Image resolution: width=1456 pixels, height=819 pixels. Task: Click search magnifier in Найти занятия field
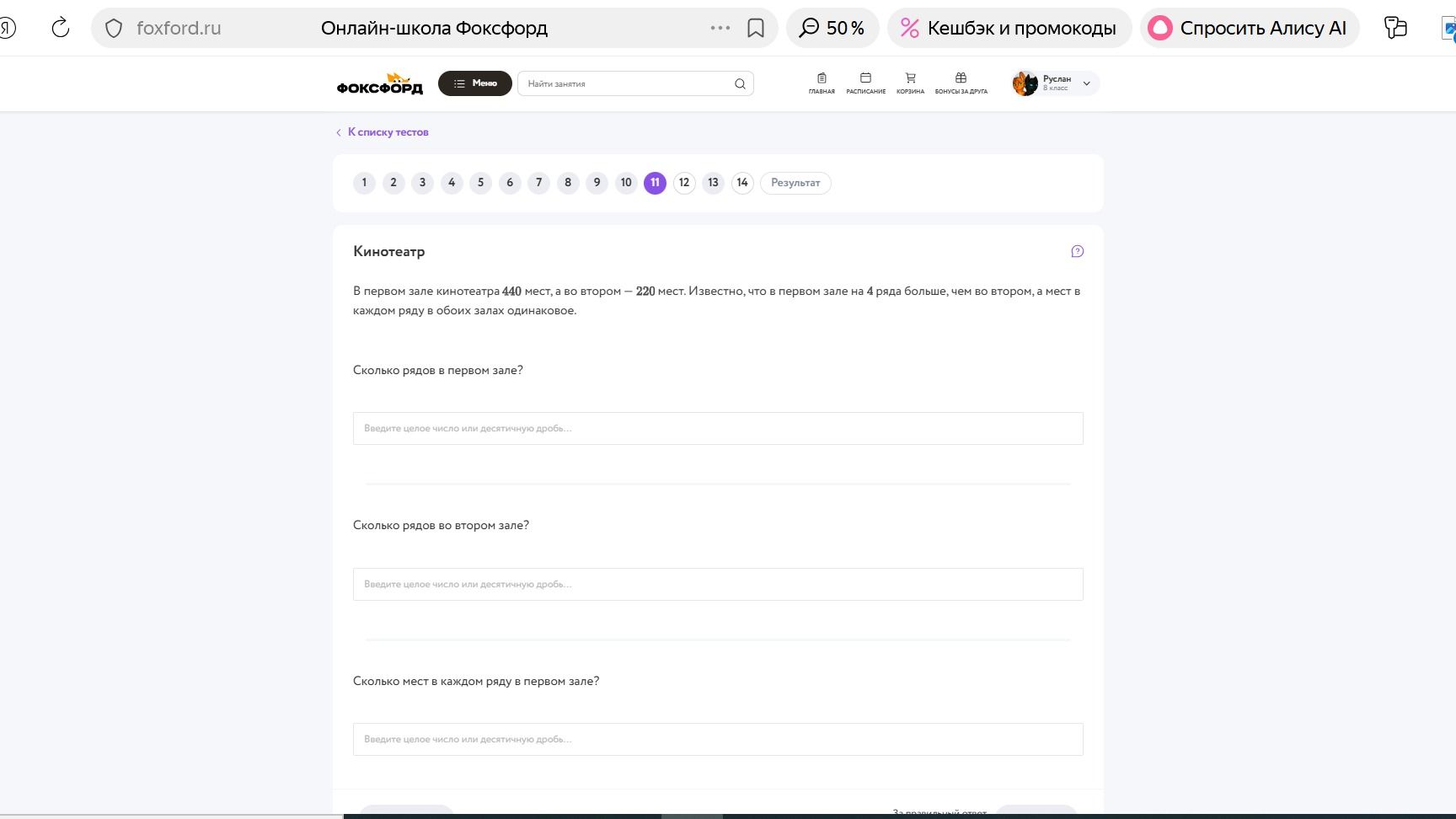click(x=740, y=83)
